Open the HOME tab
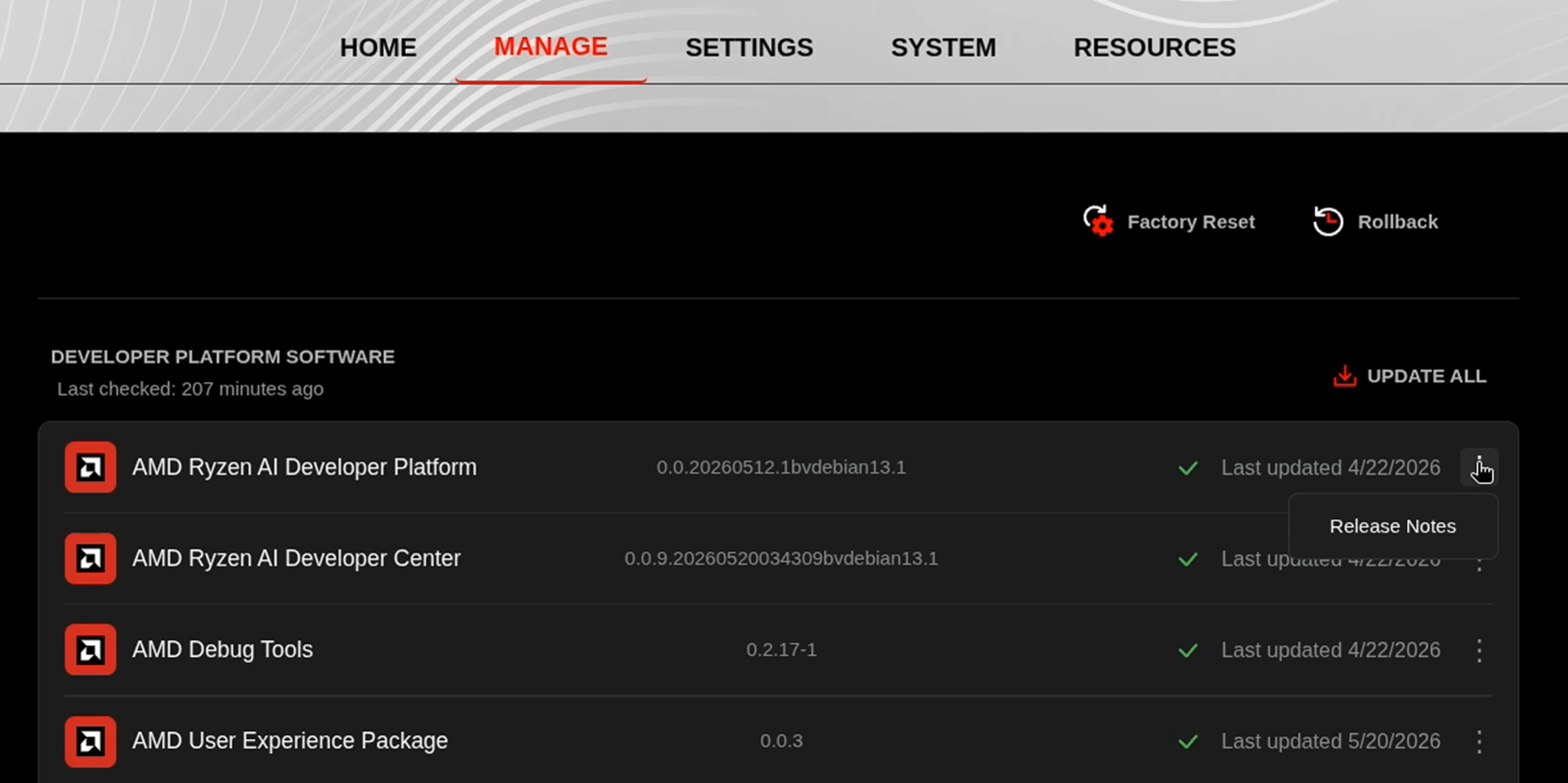 [378, 47]
